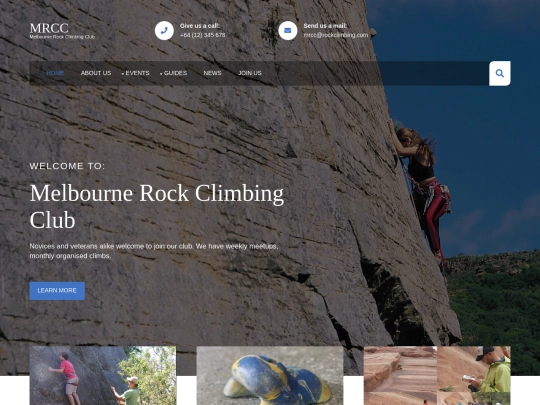Expand the Events dropdown arrow

click(x=123, y=74)
